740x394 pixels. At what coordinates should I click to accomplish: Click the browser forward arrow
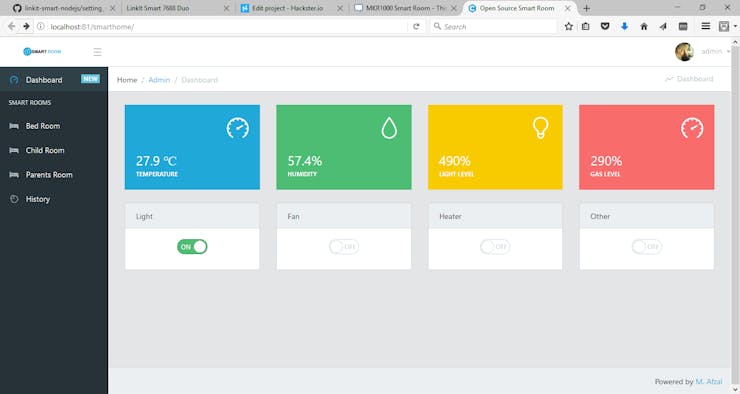pos(26,26)
